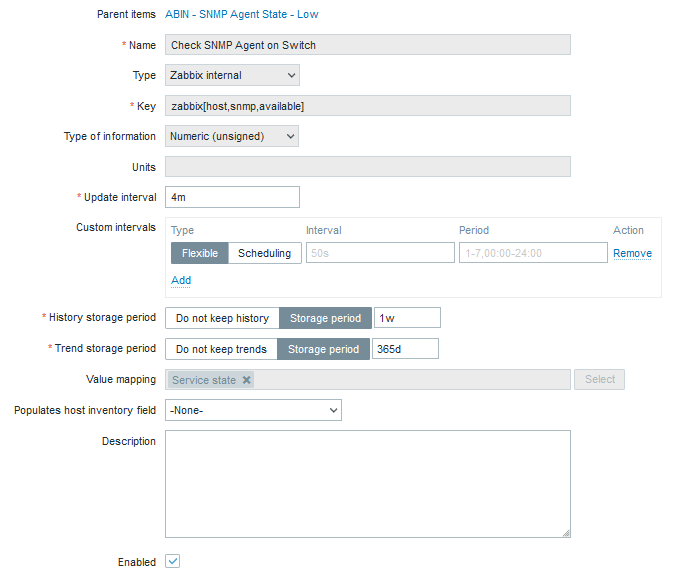The image size is (677, 574).
Task: Toggle the Enabled checkbox
Action: (x=172, y=561)
